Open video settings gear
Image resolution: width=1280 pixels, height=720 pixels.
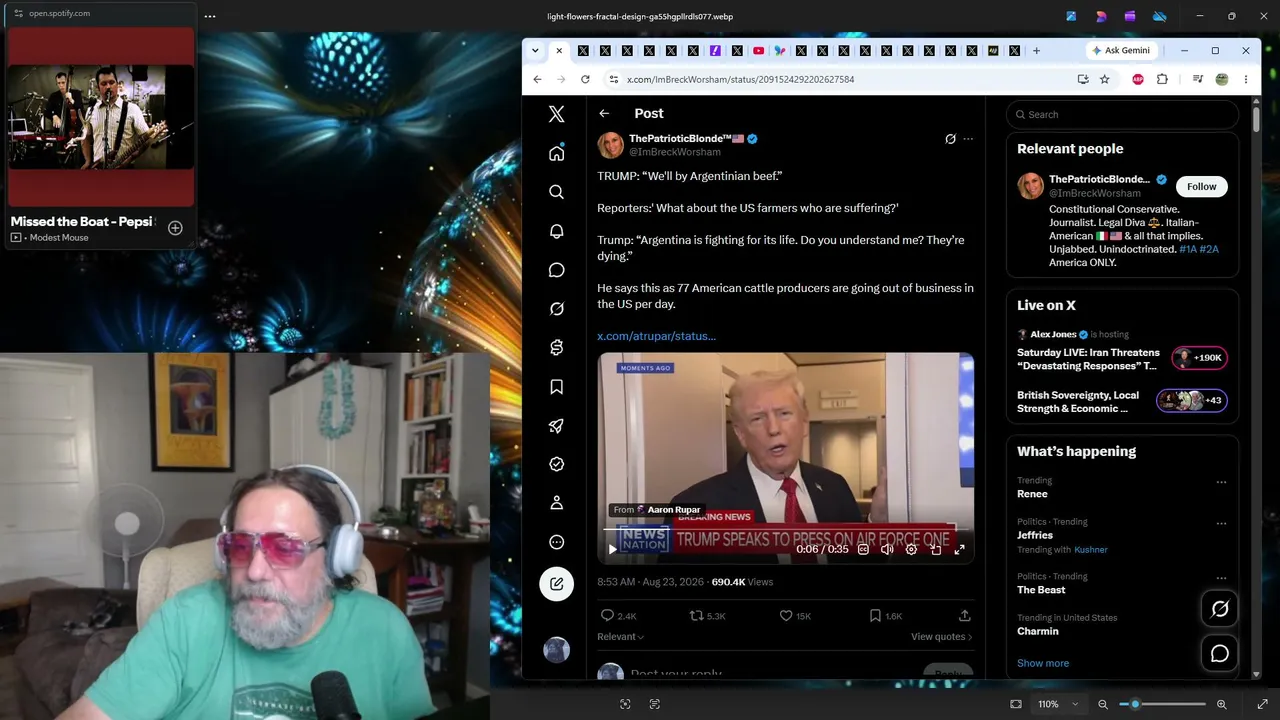pyautogui.click(x=911, y=549)
